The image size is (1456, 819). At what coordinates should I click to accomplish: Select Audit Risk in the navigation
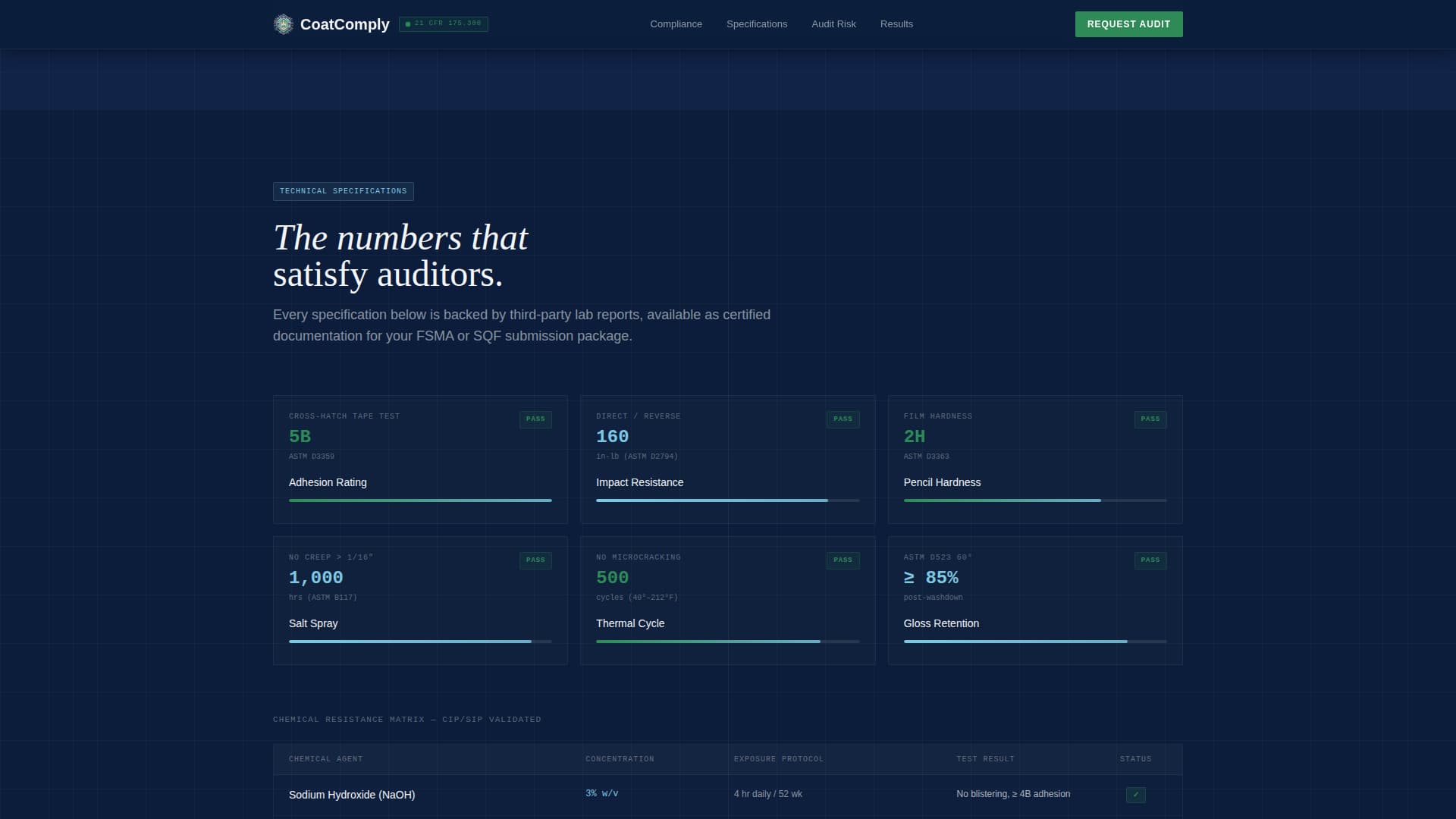pos(833,24)
